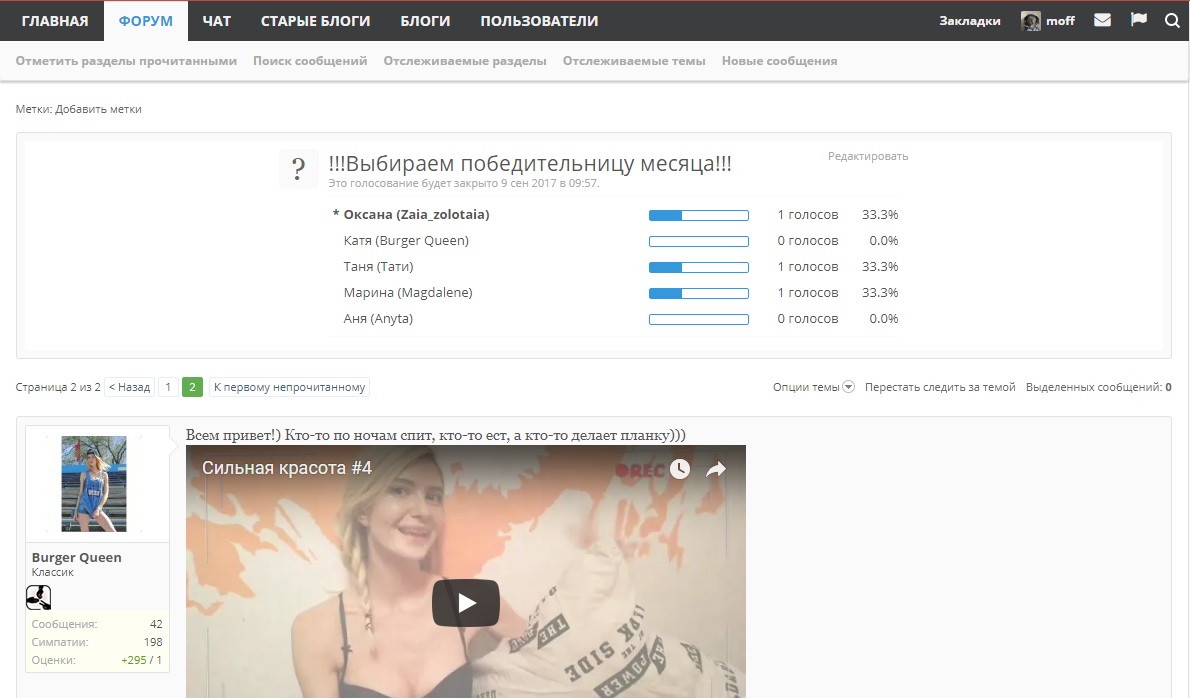Open search magnifier icon

click(x=1172, y=20)
